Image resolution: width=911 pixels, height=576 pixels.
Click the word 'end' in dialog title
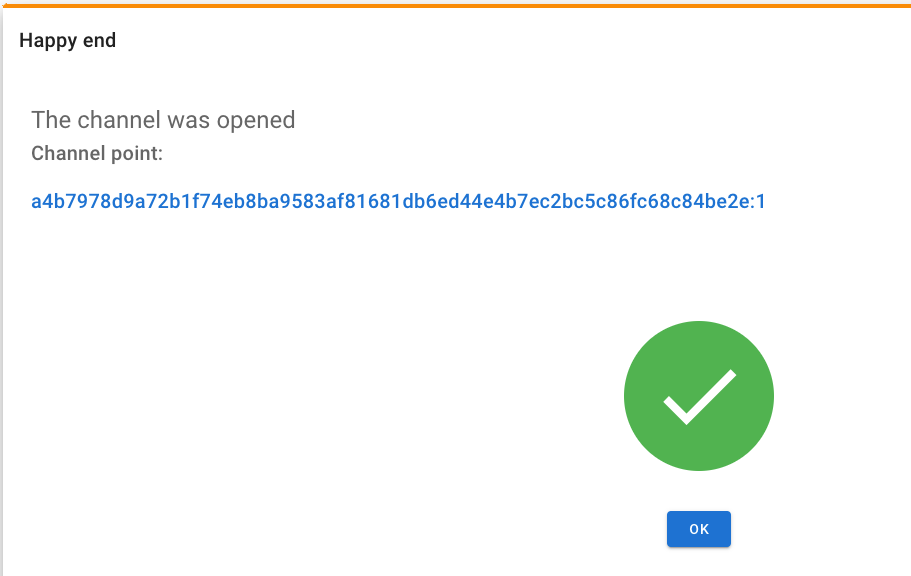98,41
